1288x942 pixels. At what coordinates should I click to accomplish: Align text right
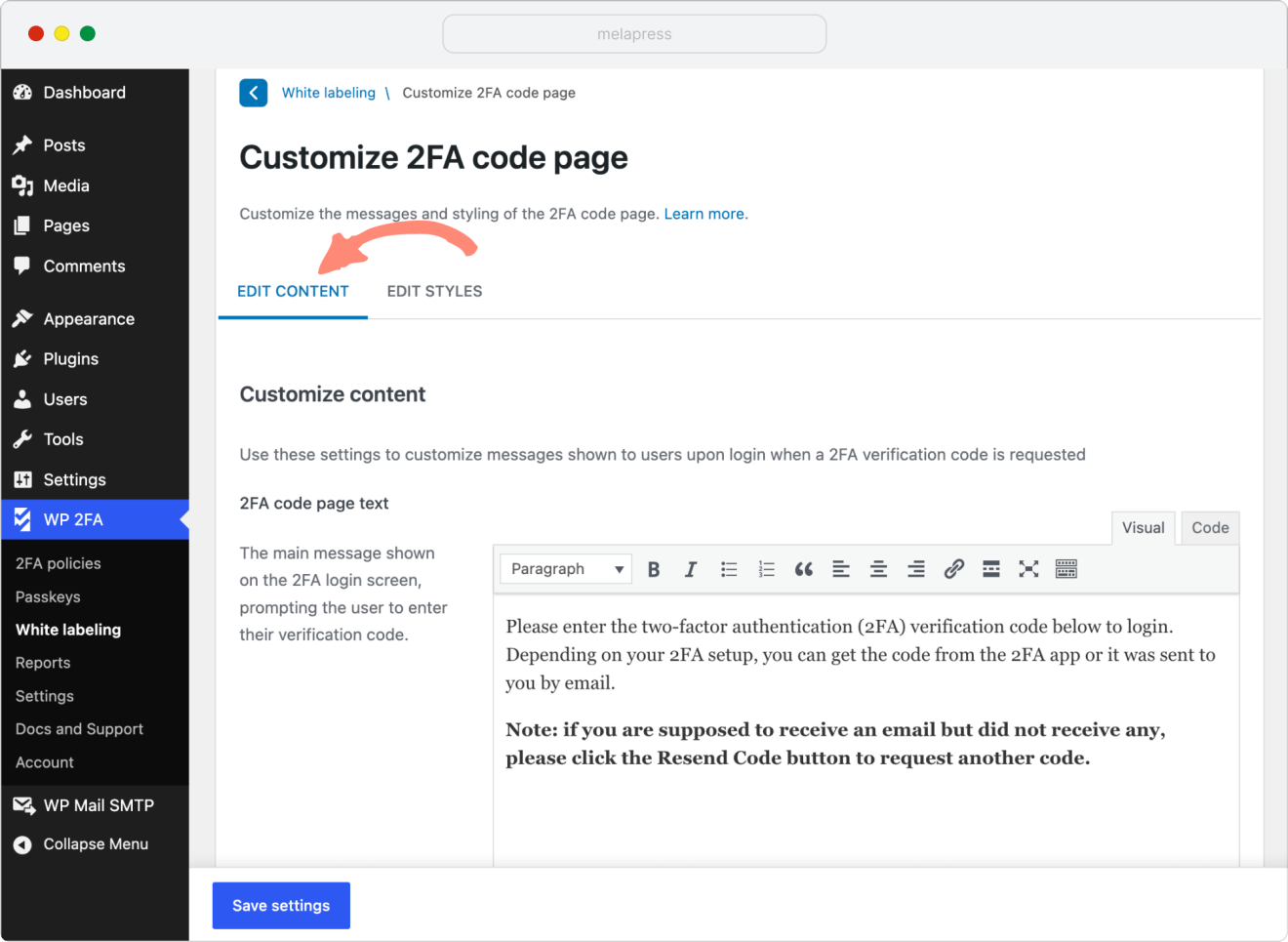coord(916,569)
